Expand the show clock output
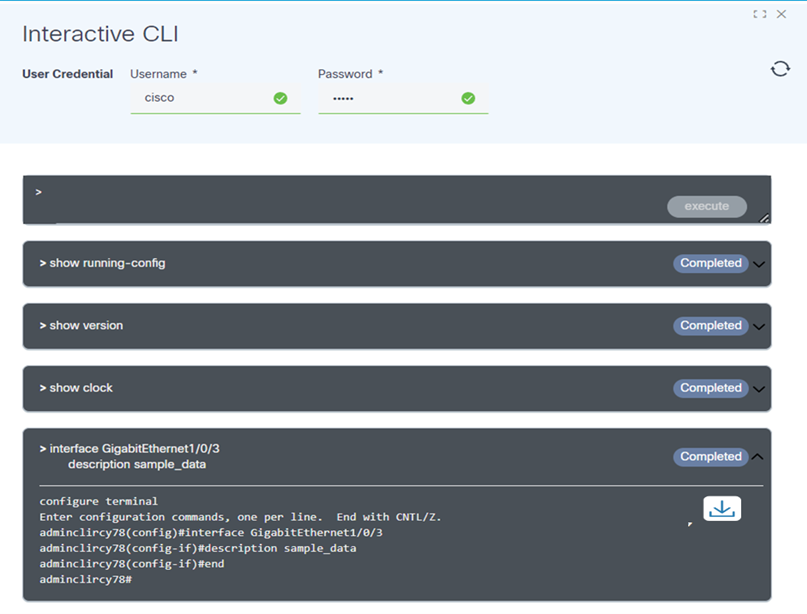807x614 pixels. pyautogui.click(x=759, y=390)
